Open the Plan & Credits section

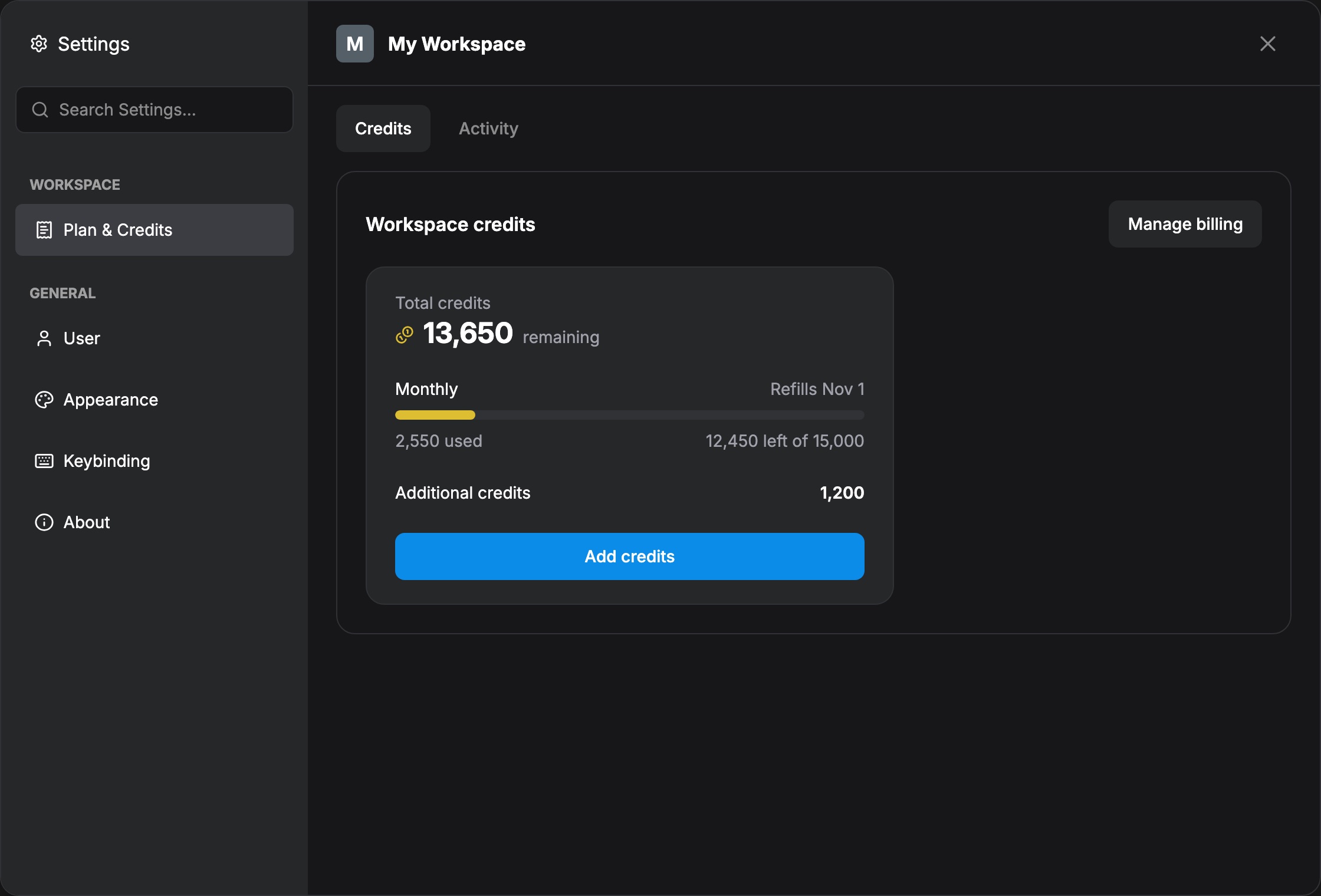pos(155,230)
